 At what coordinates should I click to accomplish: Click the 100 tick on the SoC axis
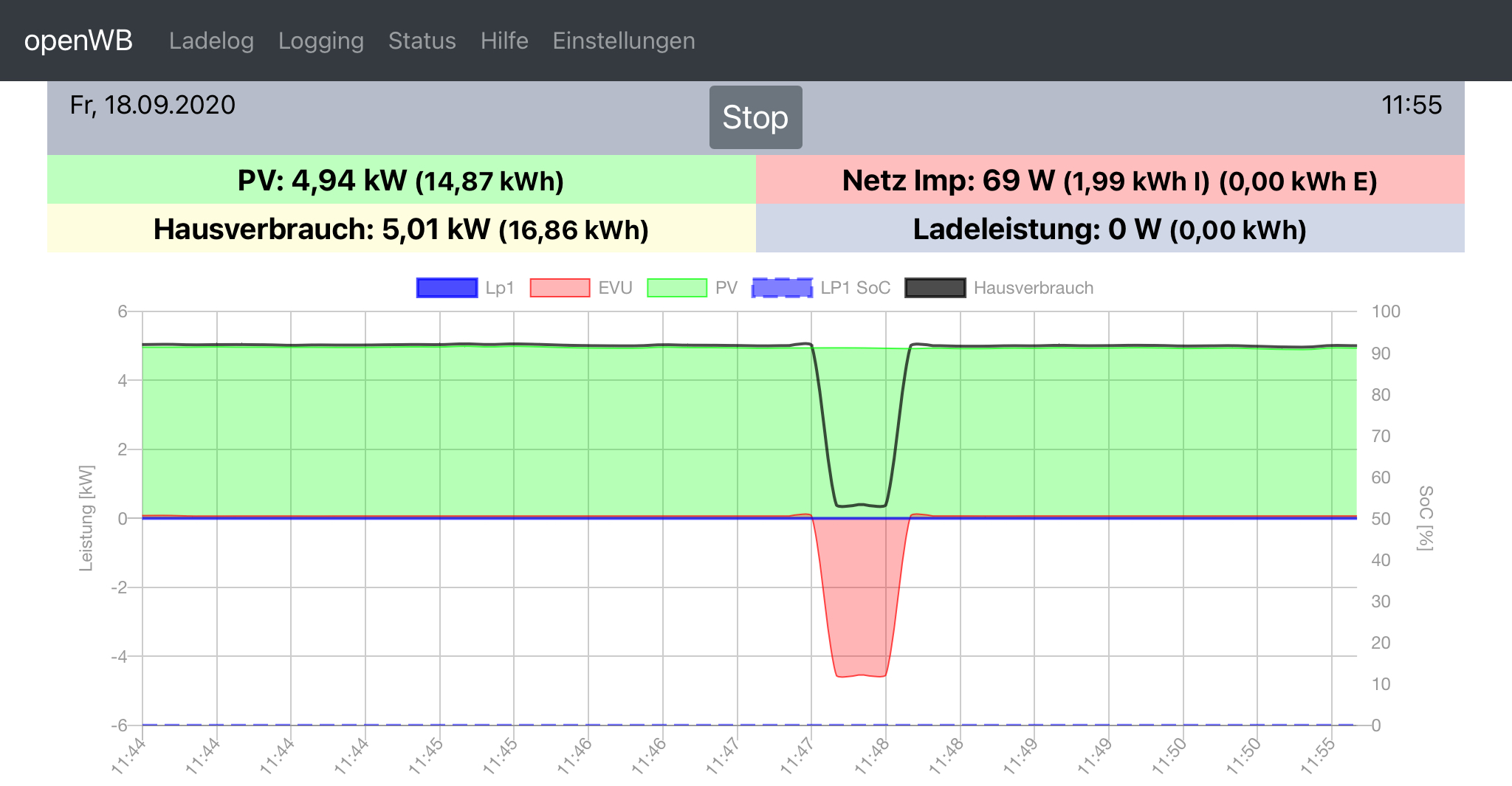click(1386, 311)
